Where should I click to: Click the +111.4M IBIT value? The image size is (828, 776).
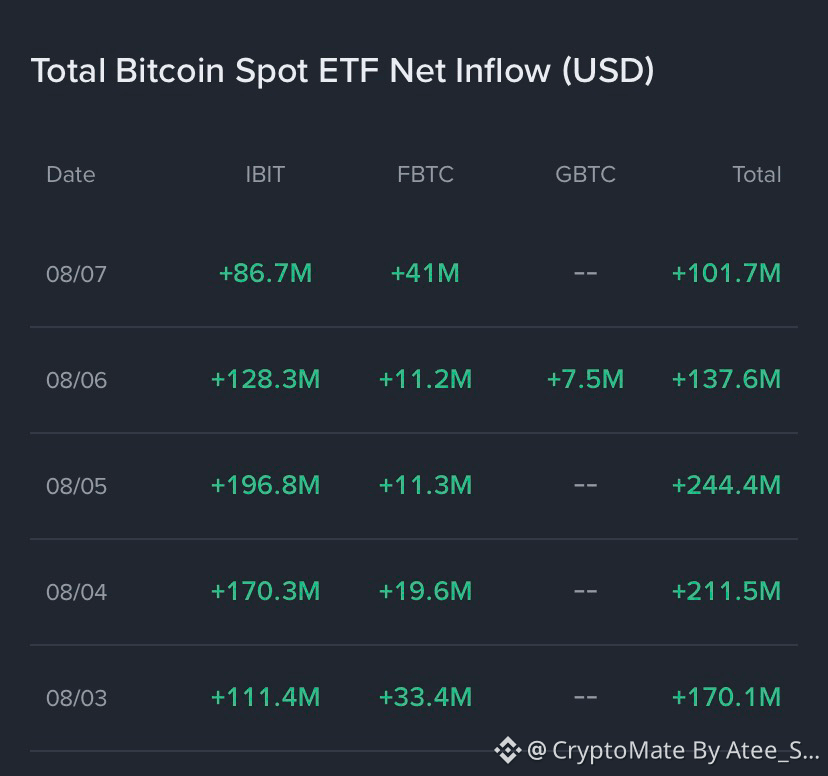265,697
